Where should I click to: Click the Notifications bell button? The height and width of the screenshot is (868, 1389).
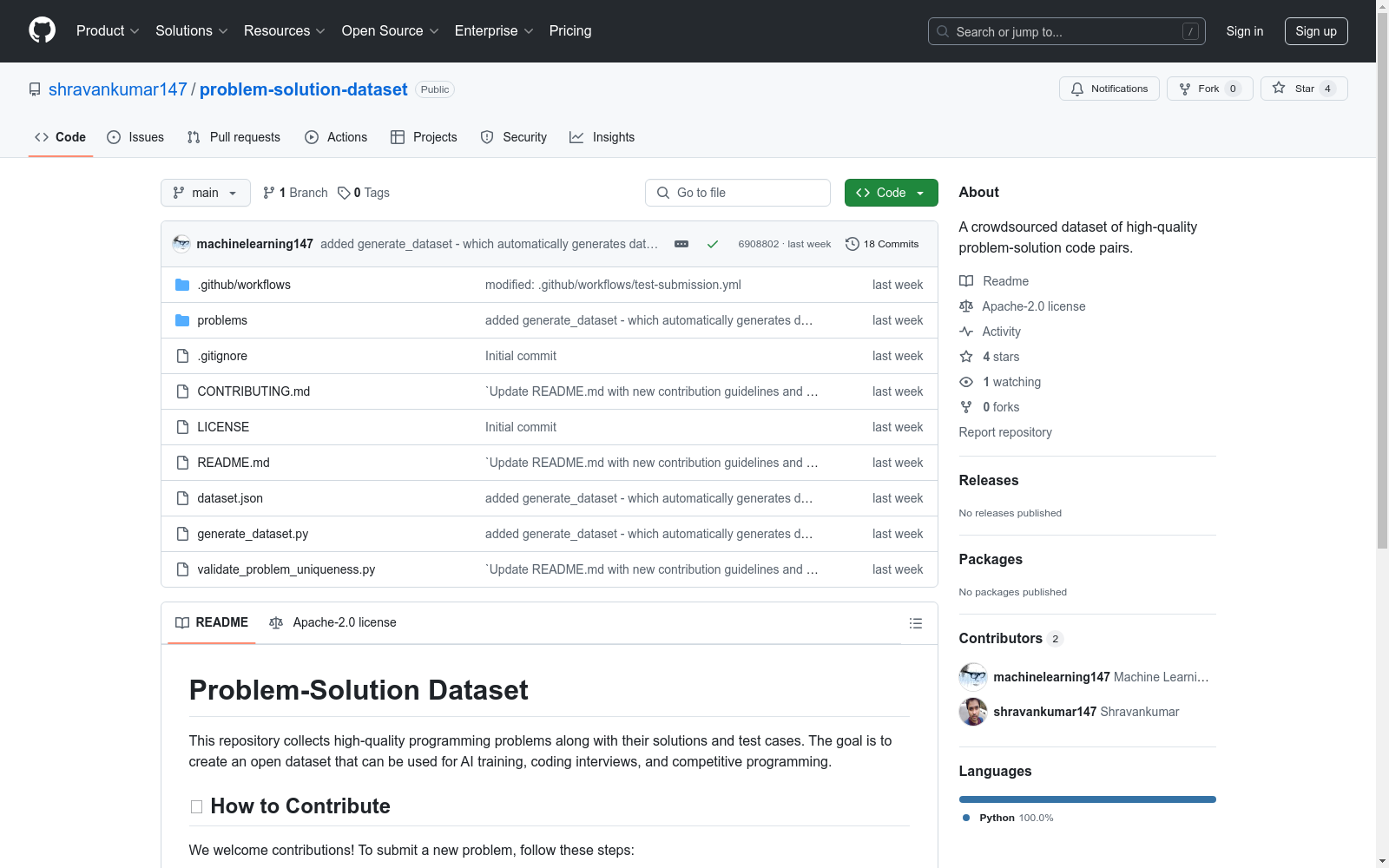pyautogui.click(x=1109, y=89)
